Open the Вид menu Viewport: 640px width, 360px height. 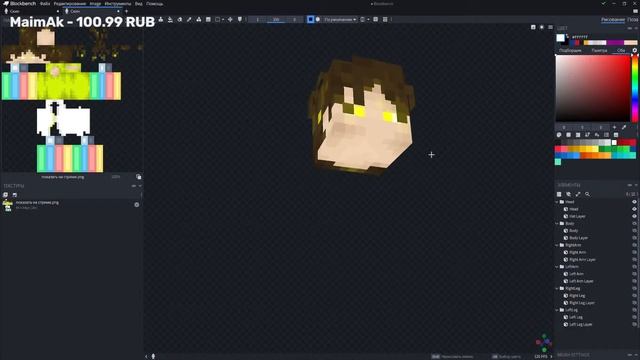click(x=139, y=4)
